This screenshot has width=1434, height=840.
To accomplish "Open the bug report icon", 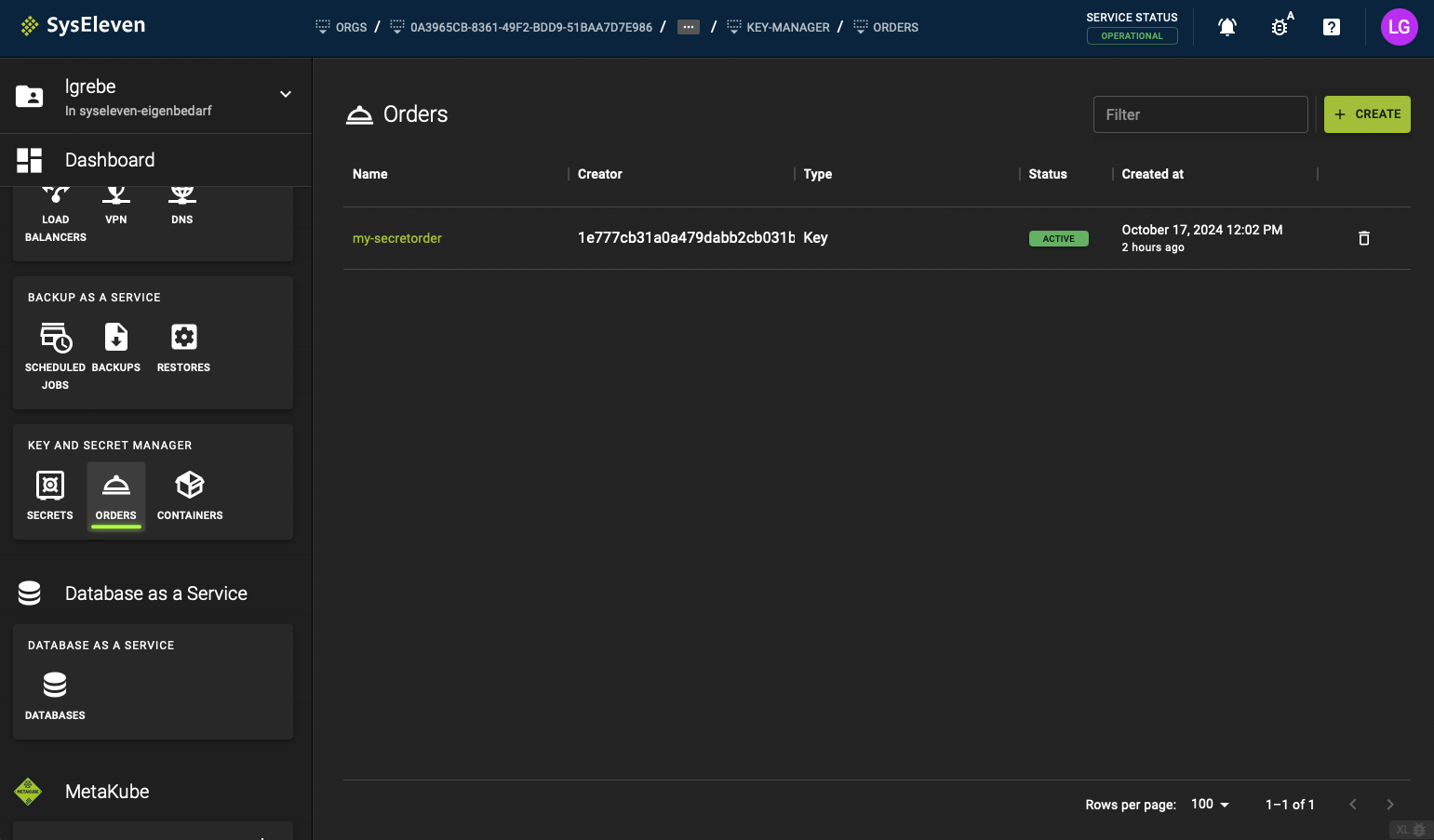I will [1280, 26].
